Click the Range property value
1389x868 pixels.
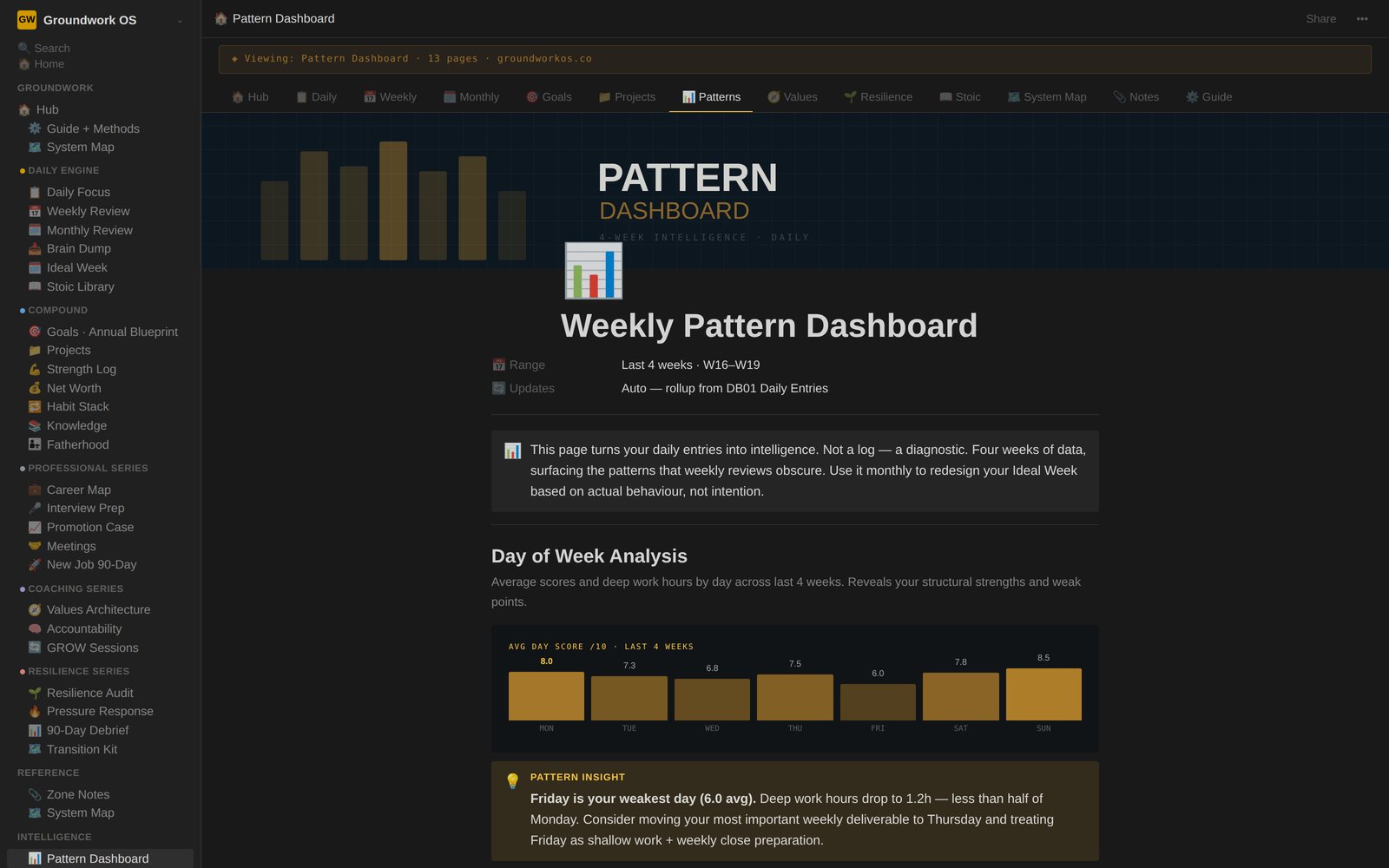[690, 365]
